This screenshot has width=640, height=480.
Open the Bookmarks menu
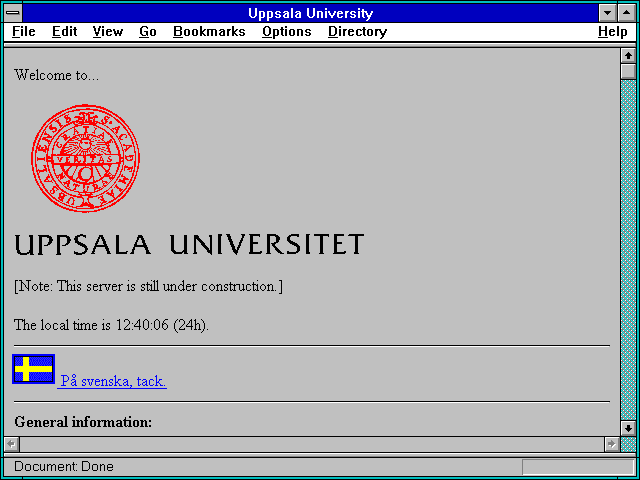[209, 32]
